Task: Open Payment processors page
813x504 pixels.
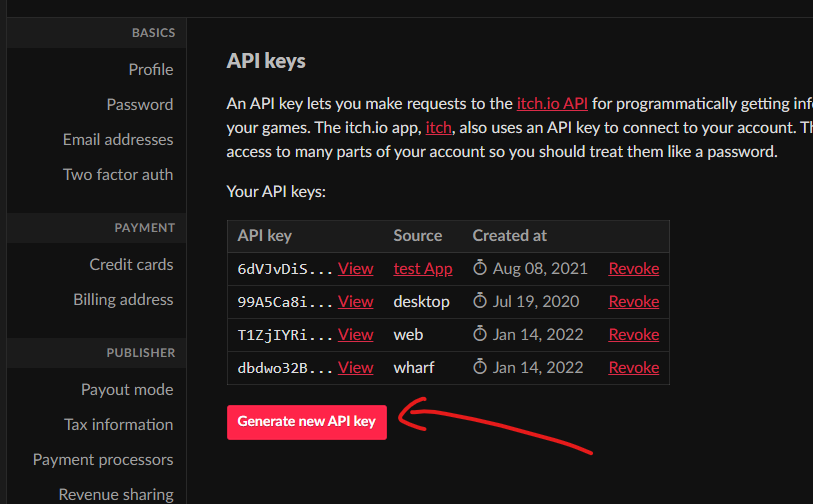Action: [x=103, y=459]
